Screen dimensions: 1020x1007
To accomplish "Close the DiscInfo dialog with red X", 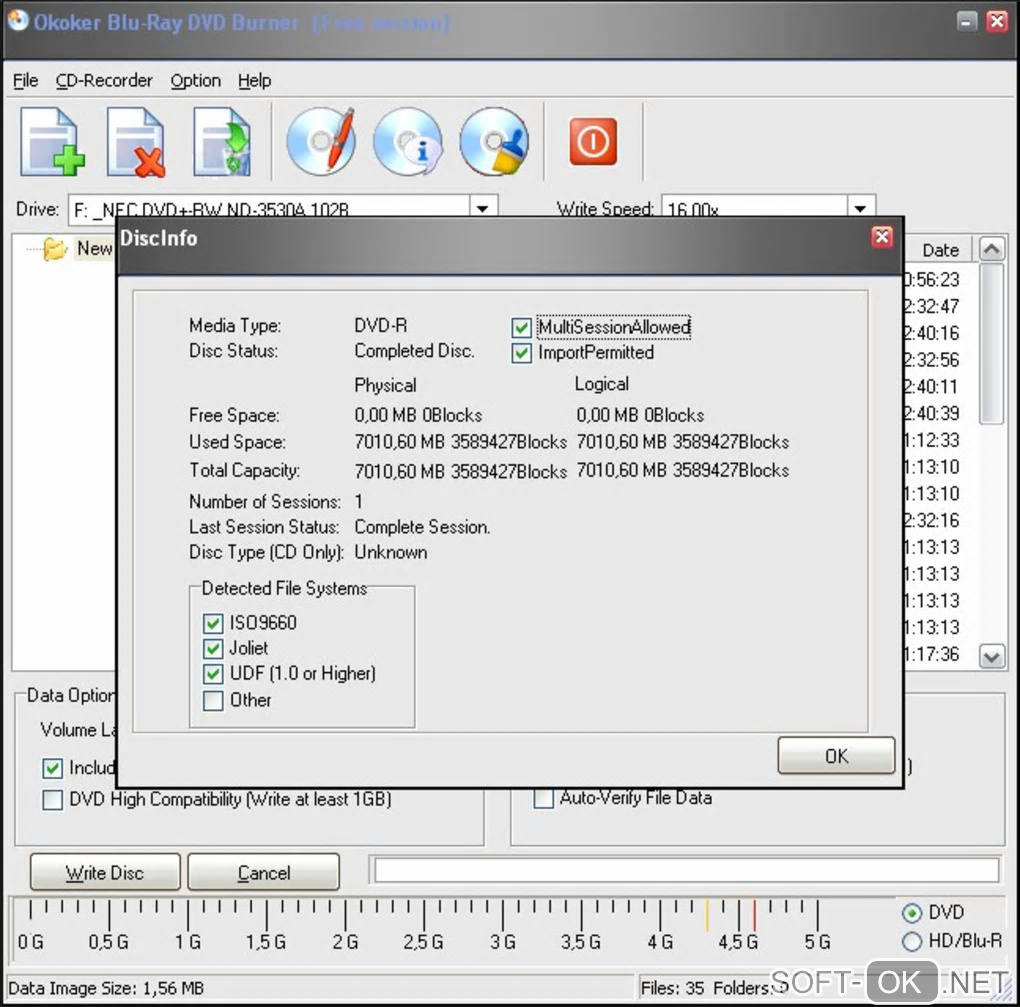I will coord(881,237).
